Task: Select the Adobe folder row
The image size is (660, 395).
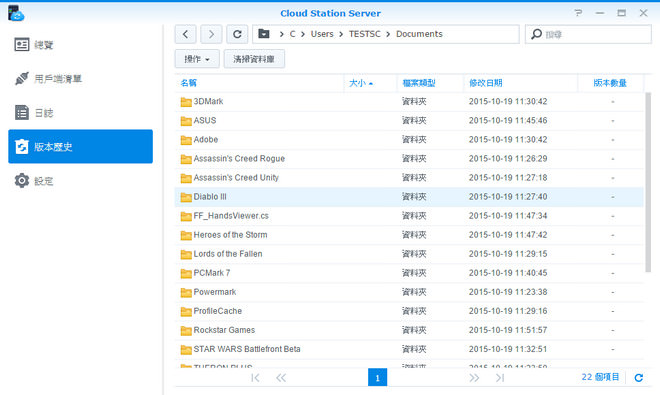Action: 409,140
